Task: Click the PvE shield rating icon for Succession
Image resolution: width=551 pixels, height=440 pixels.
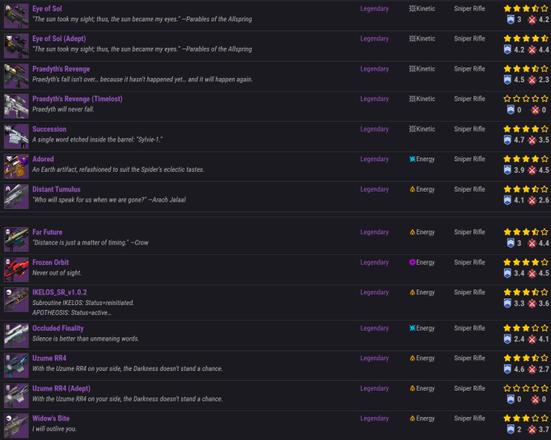Action: coord(507,140)
